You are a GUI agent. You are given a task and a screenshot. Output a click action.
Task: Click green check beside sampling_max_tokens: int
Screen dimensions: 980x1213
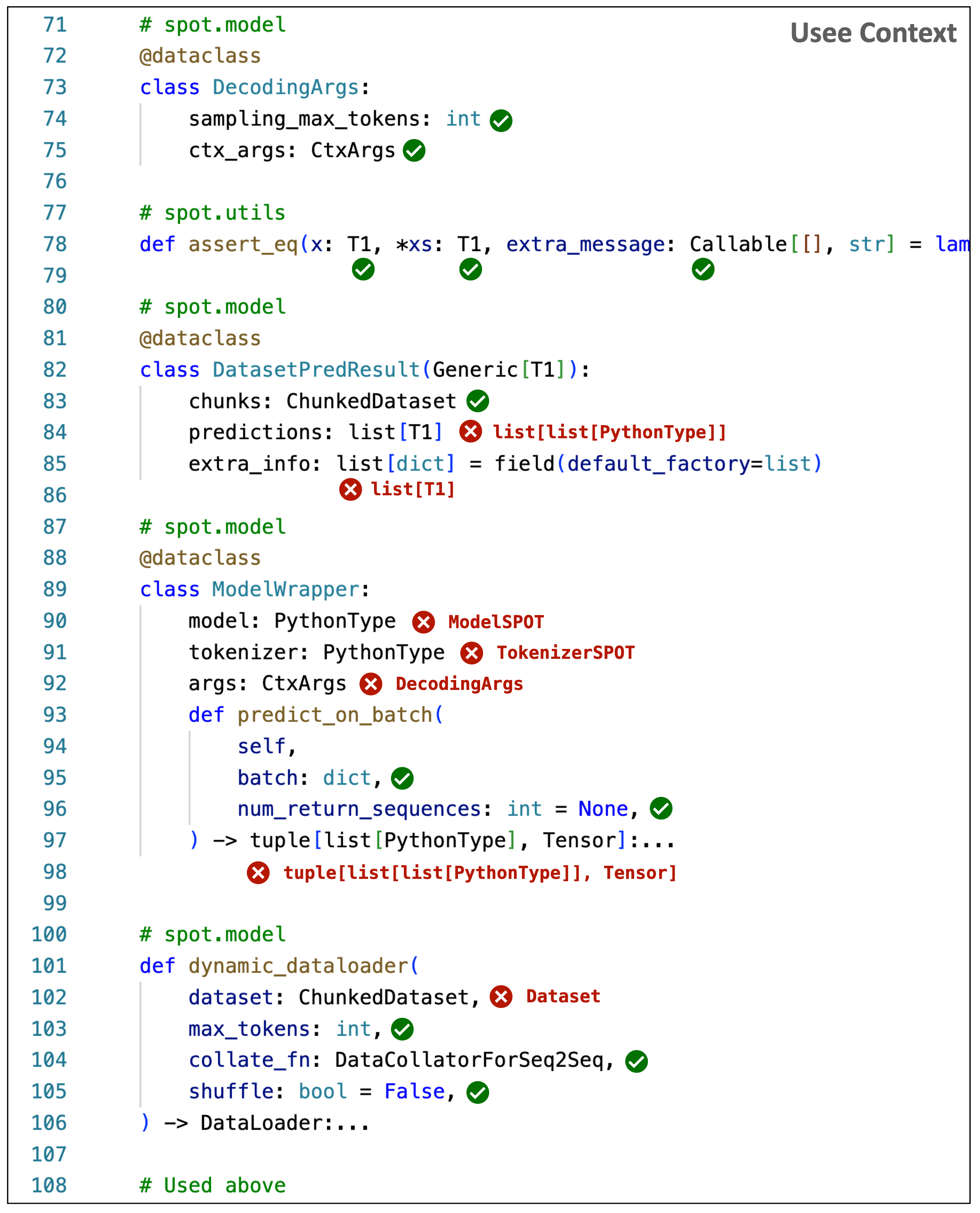coord(501,120)
